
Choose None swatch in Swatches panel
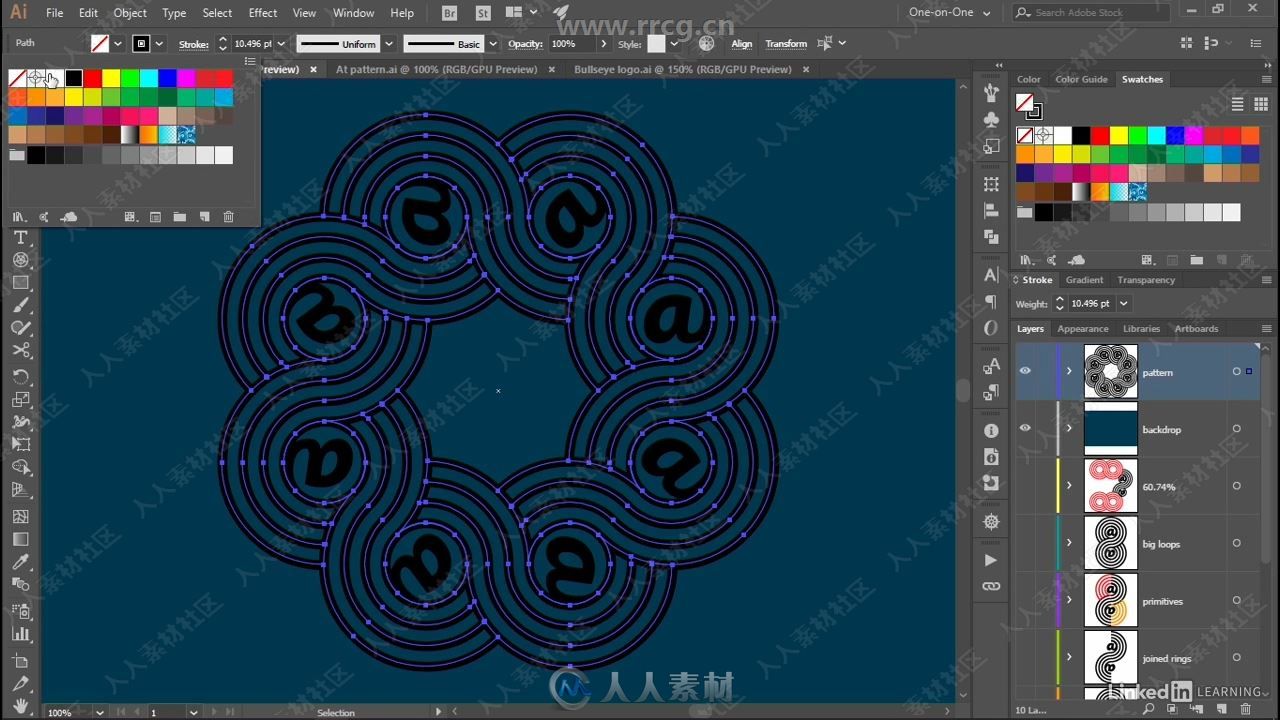[1025, 135]
